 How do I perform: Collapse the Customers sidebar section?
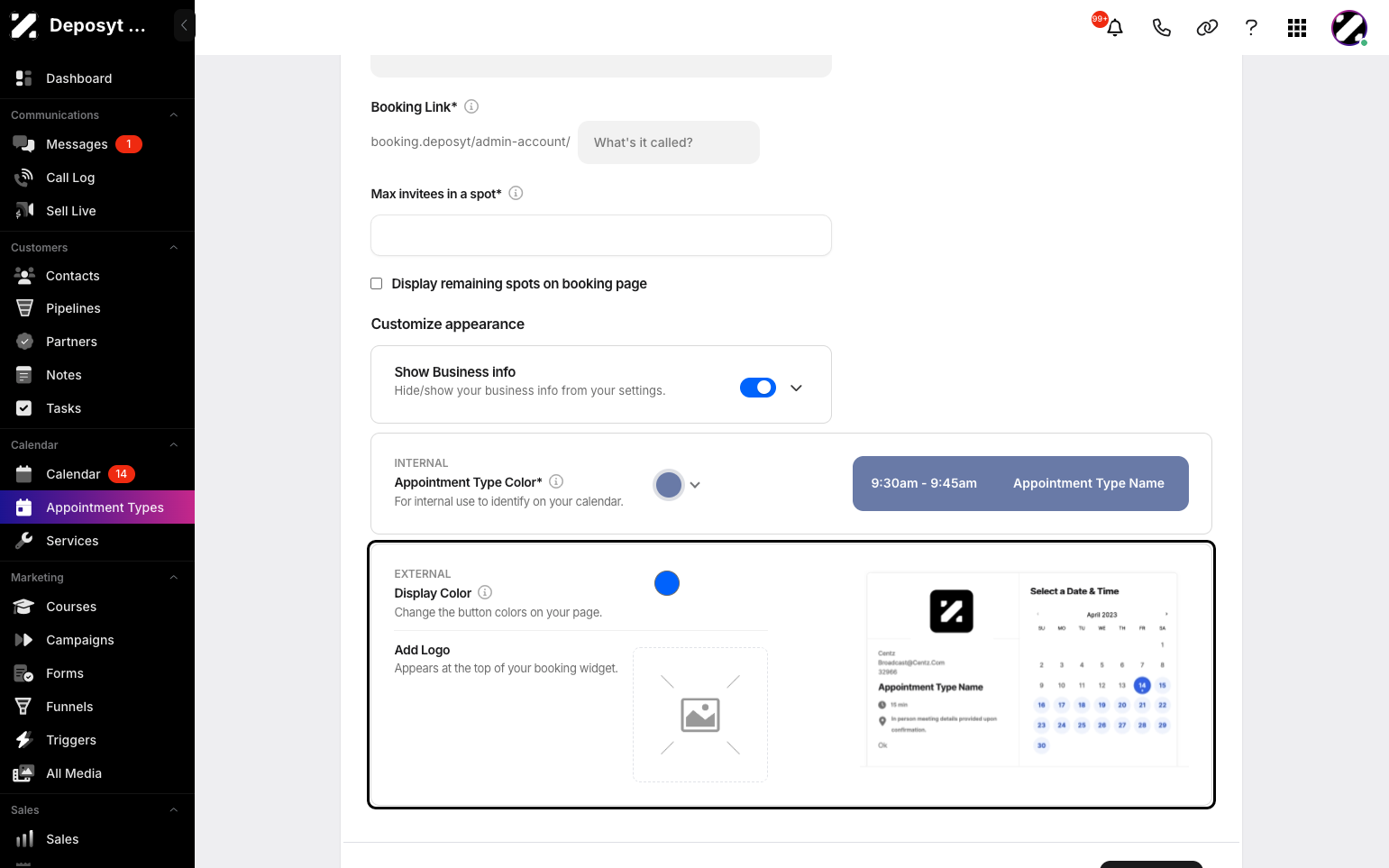174,248
